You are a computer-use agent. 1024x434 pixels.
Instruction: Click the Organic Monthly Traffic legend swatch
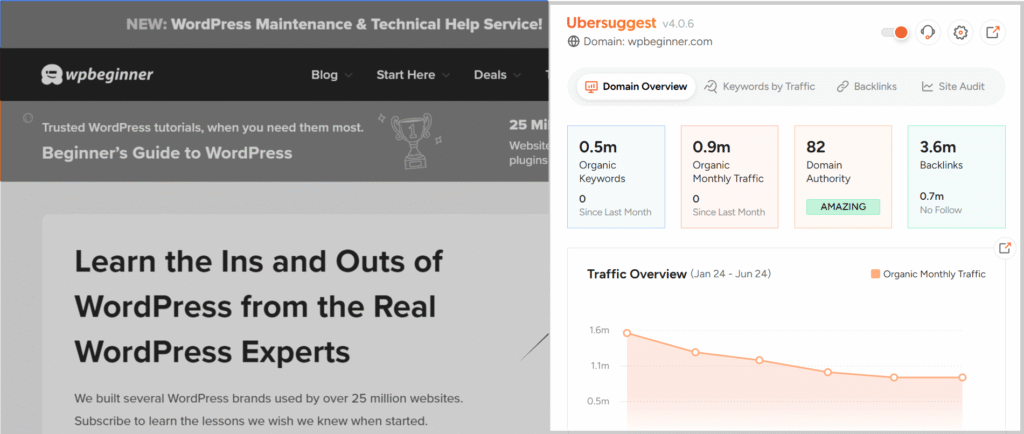[x=874, y=274]
